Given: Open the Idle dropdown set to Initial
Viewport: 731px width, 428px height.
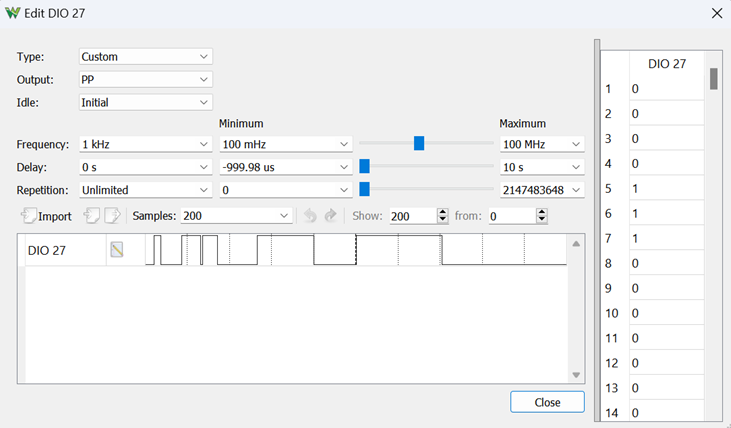Looking at the screenshot, I should click(145, 102).
